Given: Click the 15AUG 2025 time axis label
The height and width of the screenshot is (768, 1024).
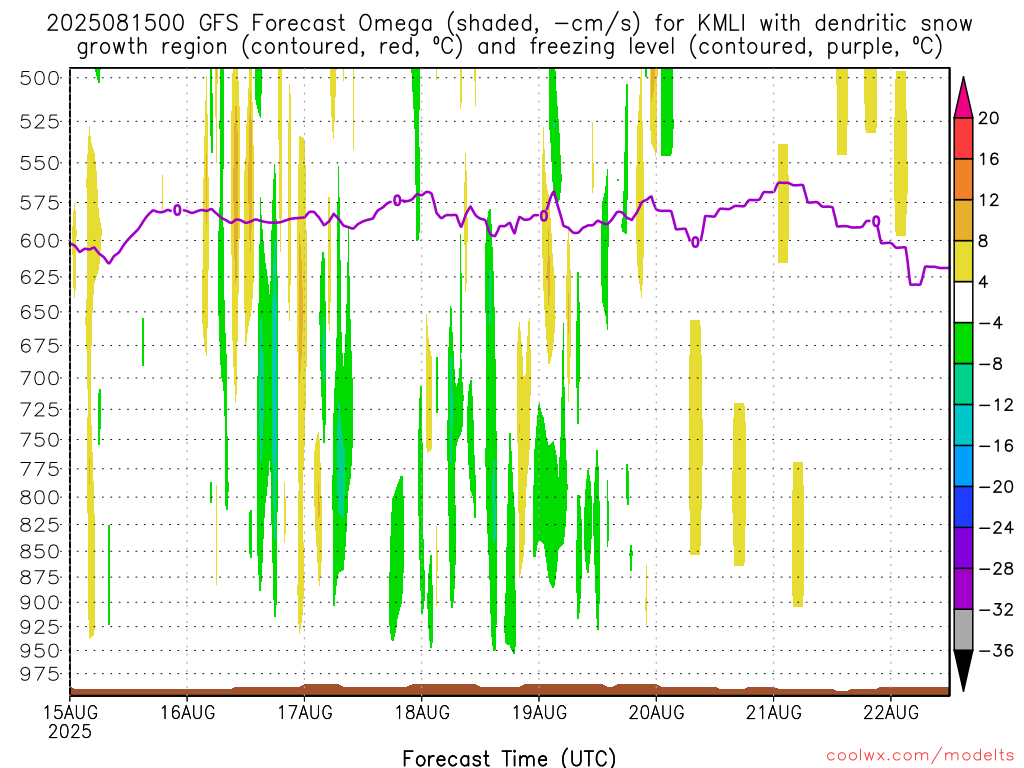Looking at the screenshot, I should pyautogui.click(x=70, y=722).
